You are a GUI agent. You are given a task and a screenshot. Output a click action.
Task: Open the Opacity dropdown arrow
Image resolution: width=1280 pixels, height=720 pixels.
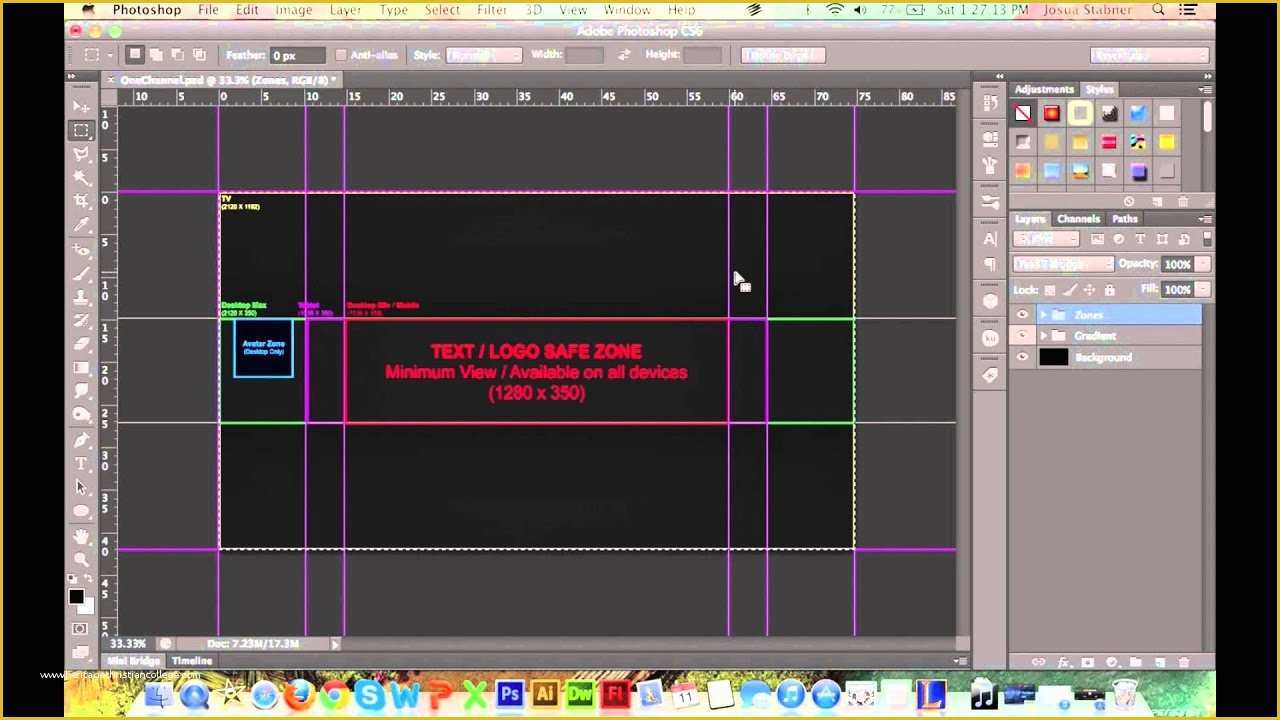1203,264
